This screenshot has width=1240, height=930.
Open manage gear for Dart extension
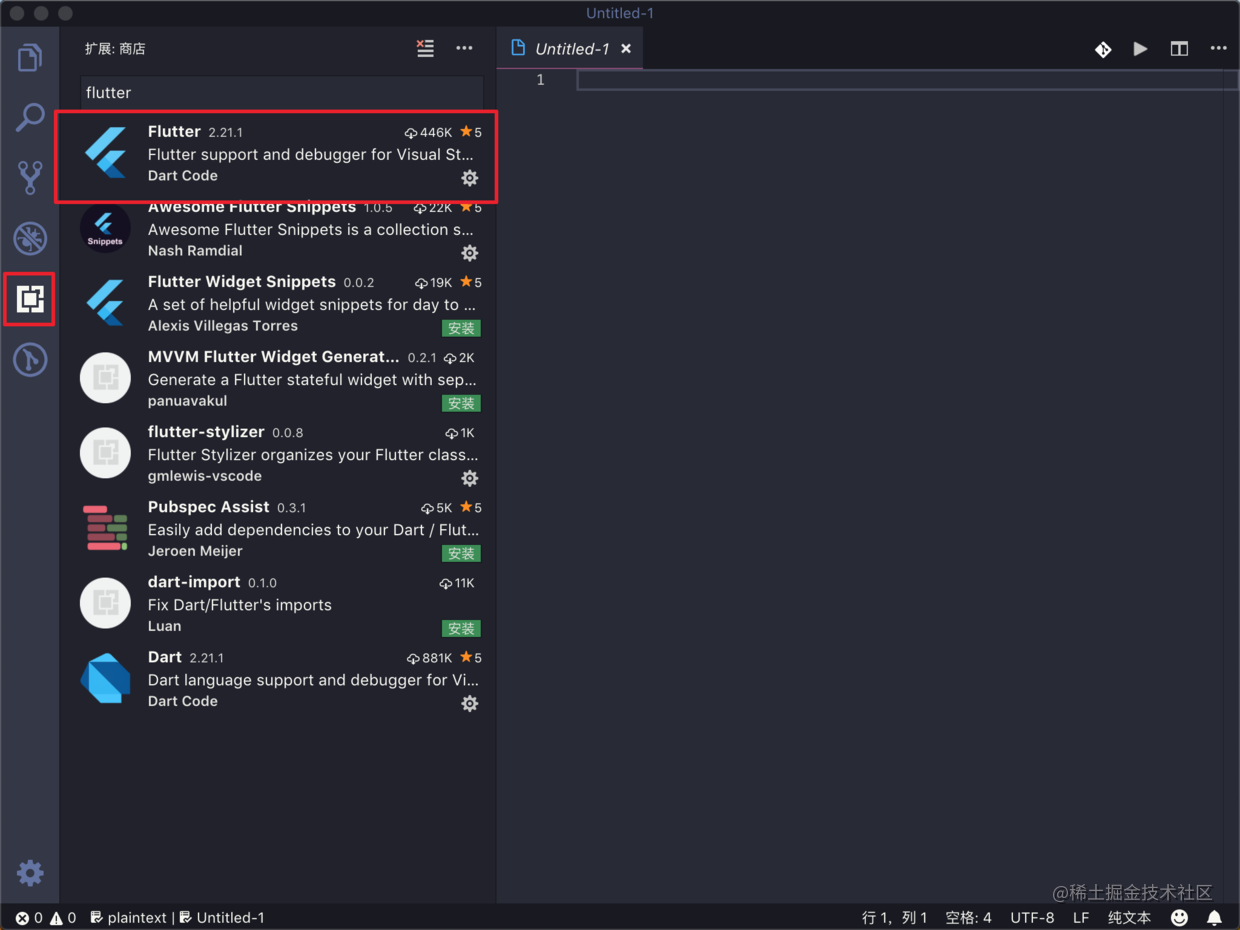pyautogui.click(x=470, y=703)
